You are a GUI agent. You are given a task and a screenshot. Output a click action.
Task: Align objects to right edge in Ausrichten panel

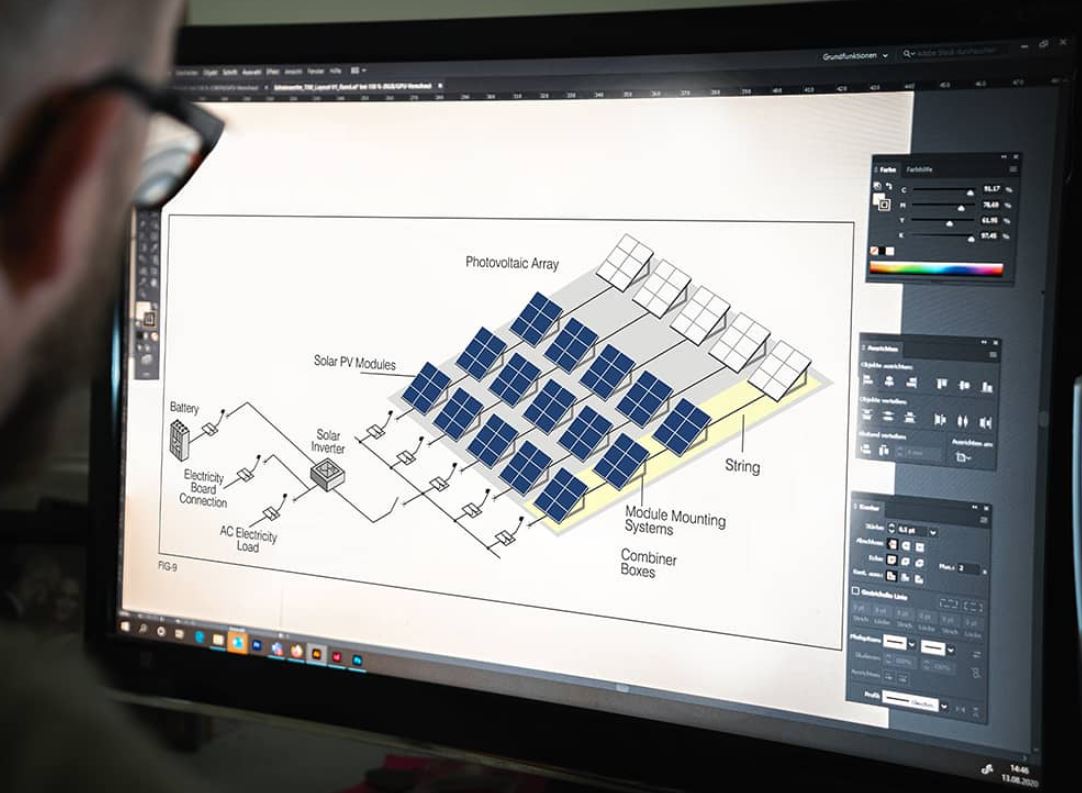pos(912,382)
